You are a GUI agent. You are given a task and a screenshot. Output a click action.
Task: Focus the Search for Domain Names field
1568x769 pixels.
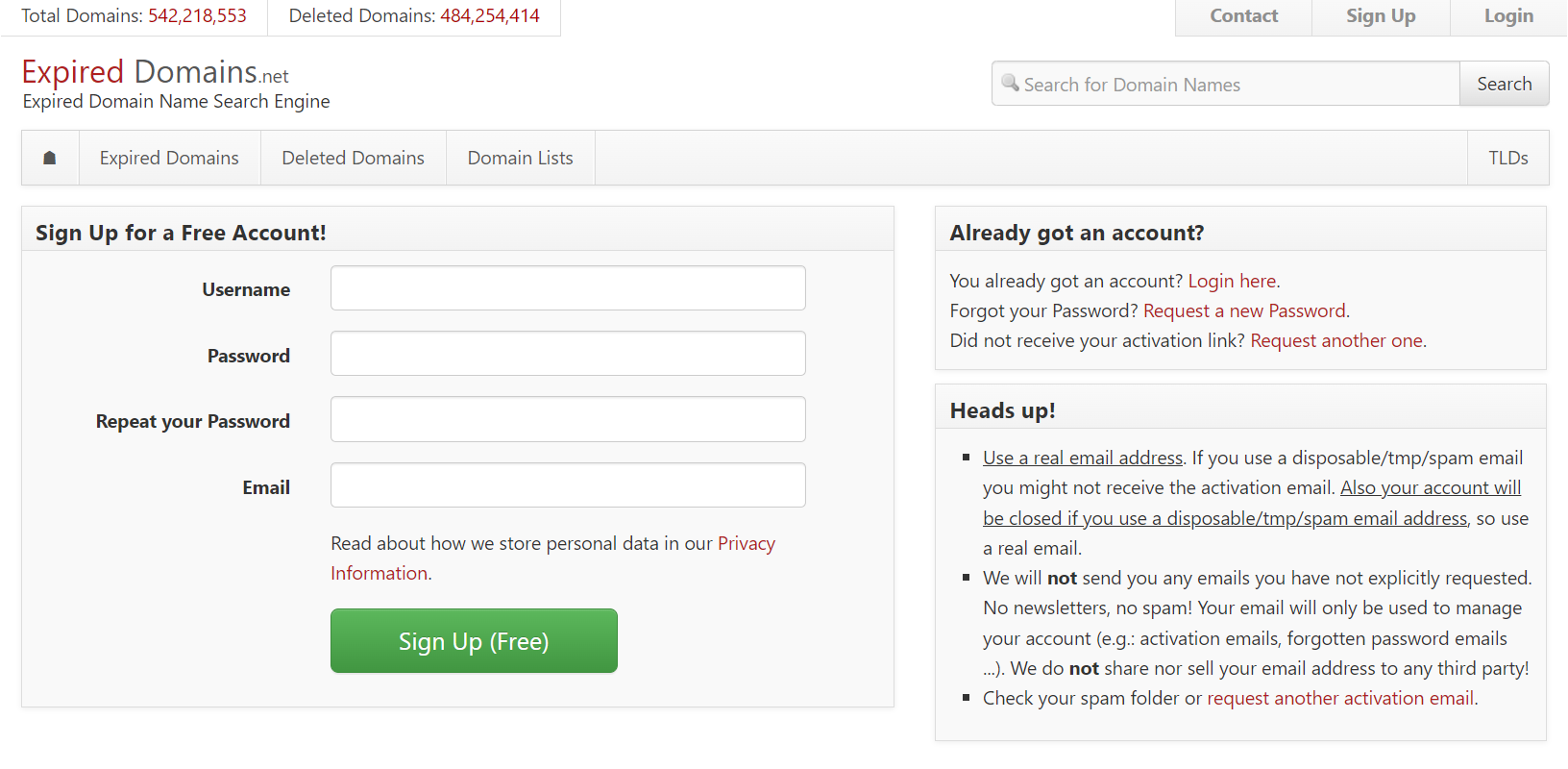coord(1226,84)
